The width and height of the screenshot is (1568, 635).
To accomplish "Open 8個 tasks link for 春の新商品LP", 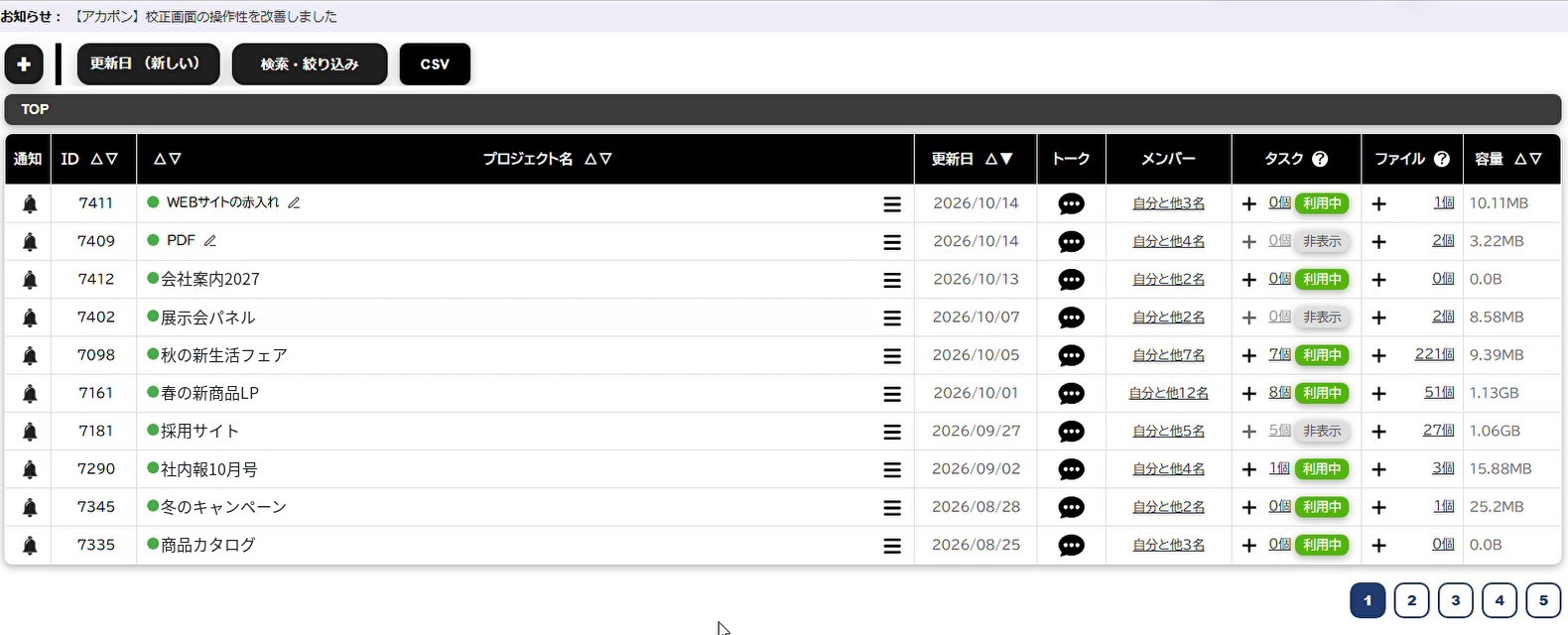I will pos(1279,393).
